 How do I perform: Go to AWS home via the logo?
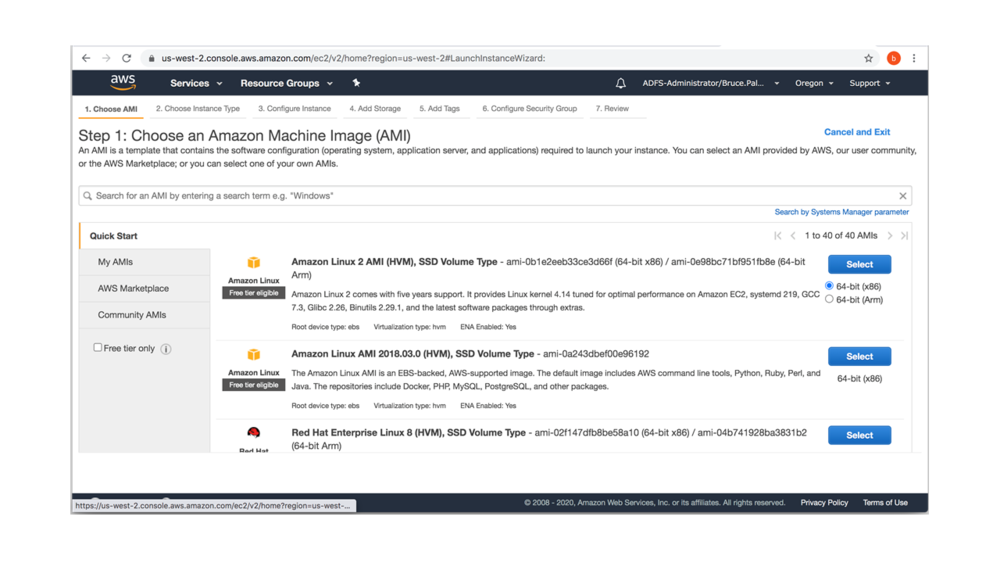(122, 82)
